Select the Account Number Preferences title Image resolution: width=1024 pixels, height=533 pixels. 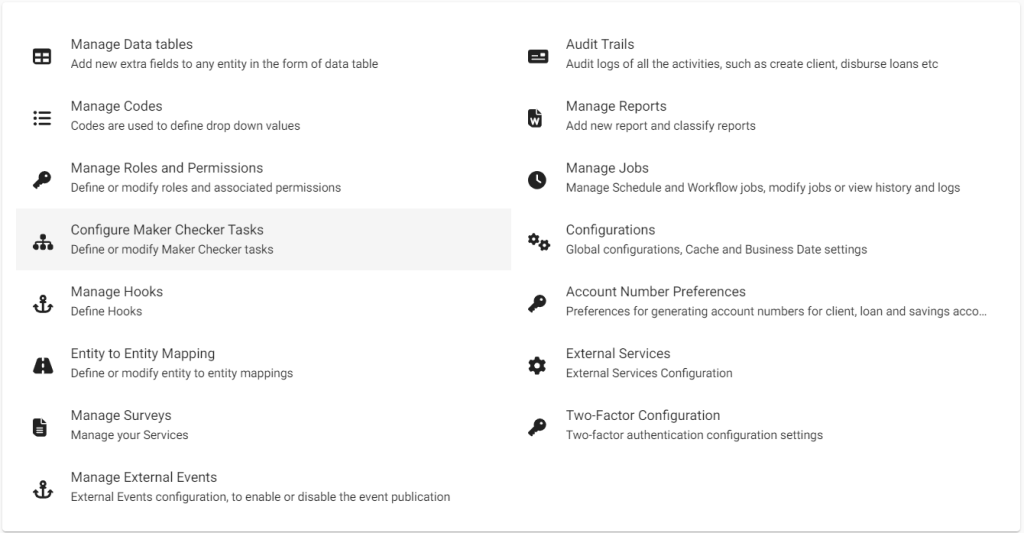655,292
